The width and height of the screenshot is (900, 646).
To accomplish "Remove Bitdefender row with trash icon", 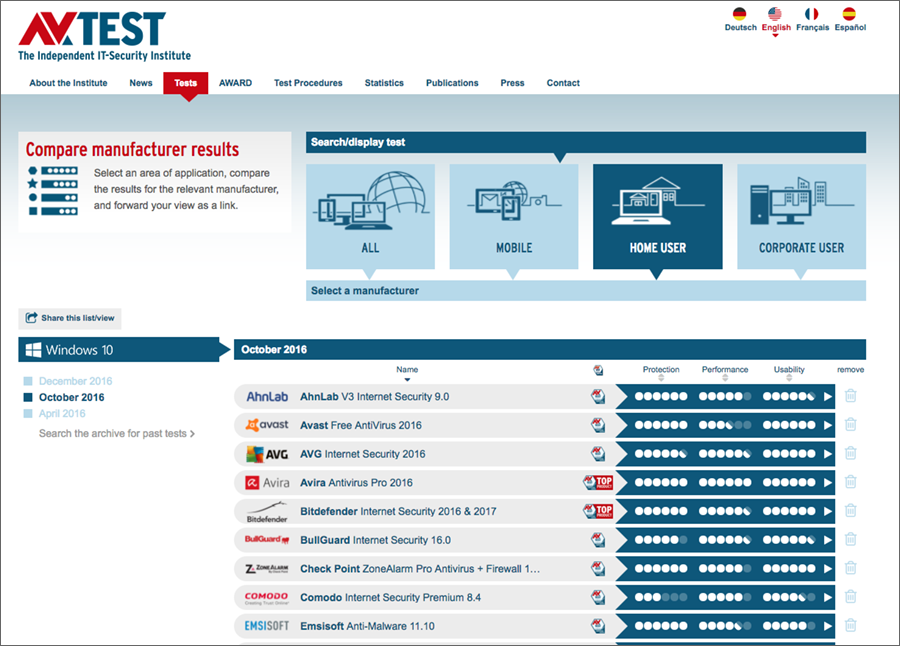I will 851,510.
